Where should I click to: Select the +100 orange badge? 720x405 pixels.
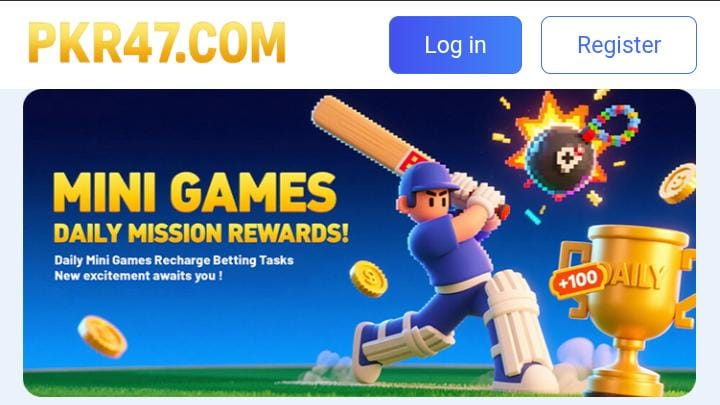point(578,280)
